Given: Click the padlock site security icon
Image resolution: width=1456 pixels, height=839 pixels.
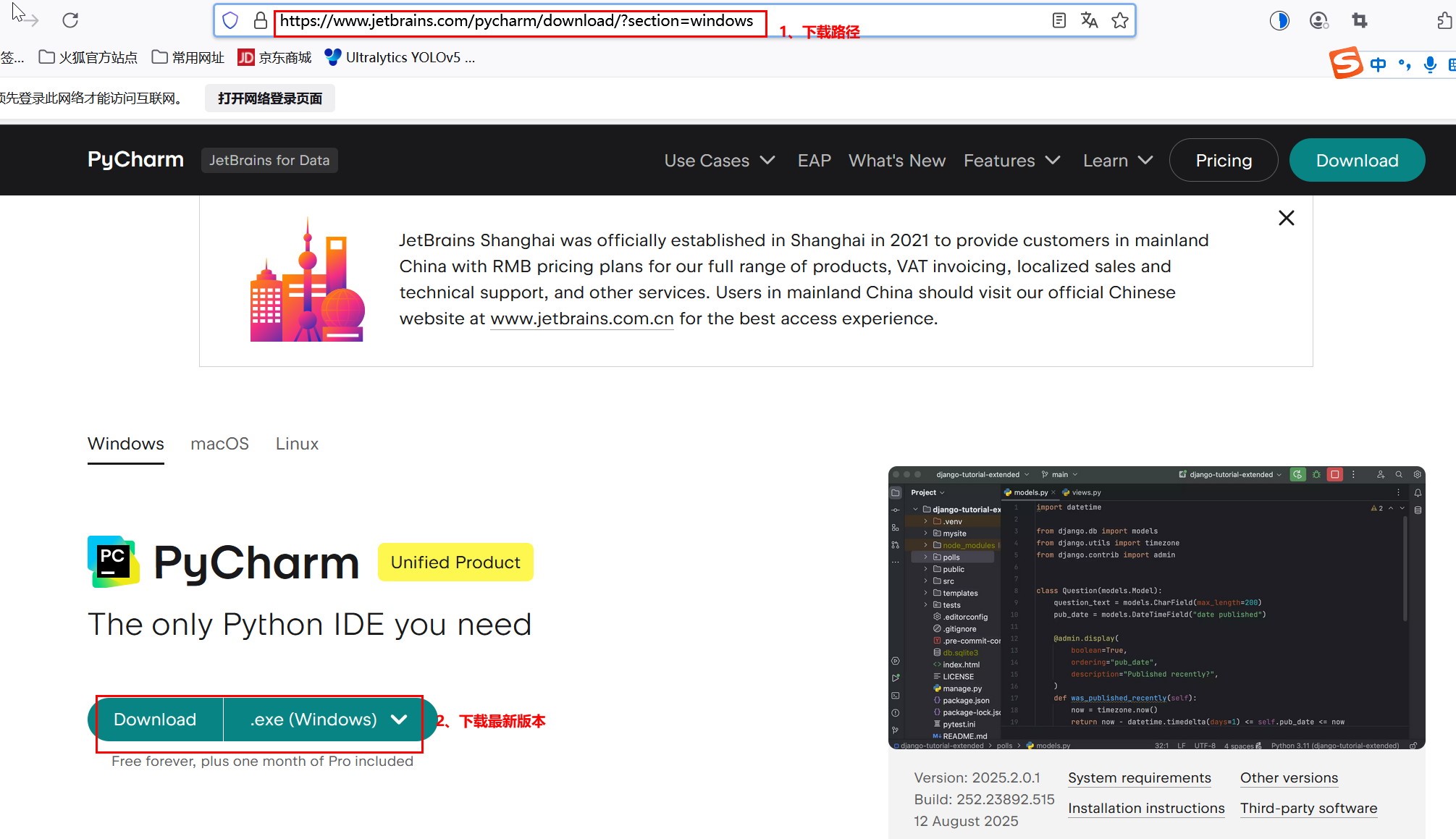Looking at the screenshot, I should pos(260,20).
